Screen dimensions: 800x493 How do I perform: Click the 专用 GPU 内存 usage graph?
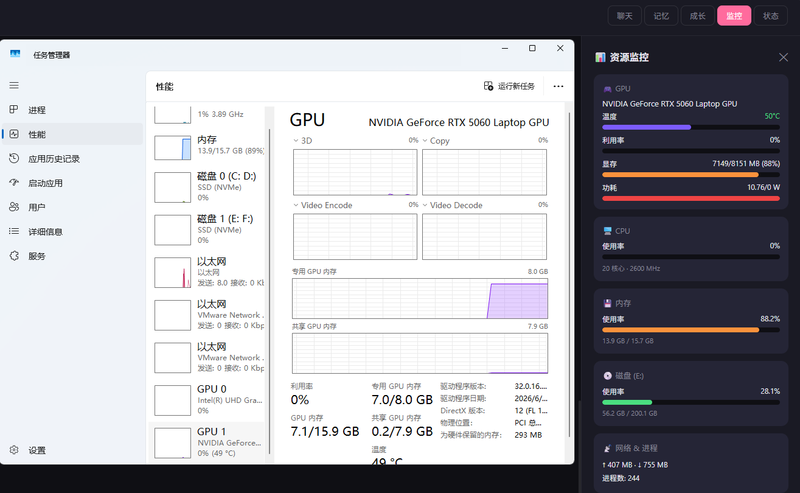click(x=420, y=299)
